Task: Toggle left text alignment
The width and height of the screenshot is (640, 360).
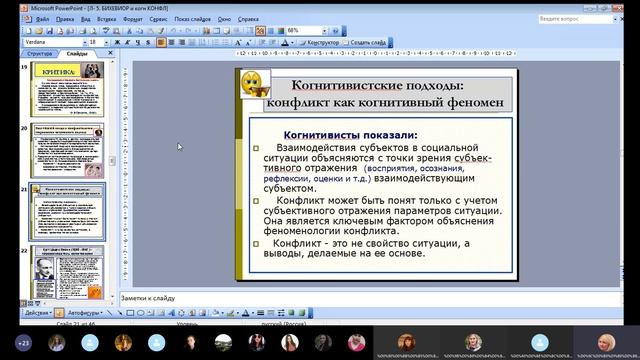Action: (x=161, y=42)
